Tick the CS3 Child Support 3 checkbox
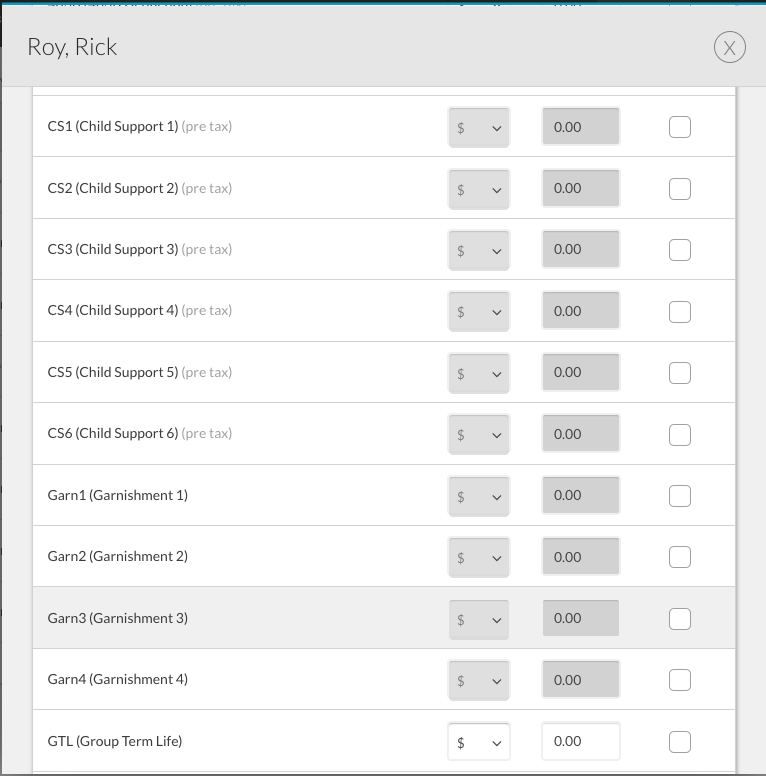 pyautogui.click(x=679, y=250)
